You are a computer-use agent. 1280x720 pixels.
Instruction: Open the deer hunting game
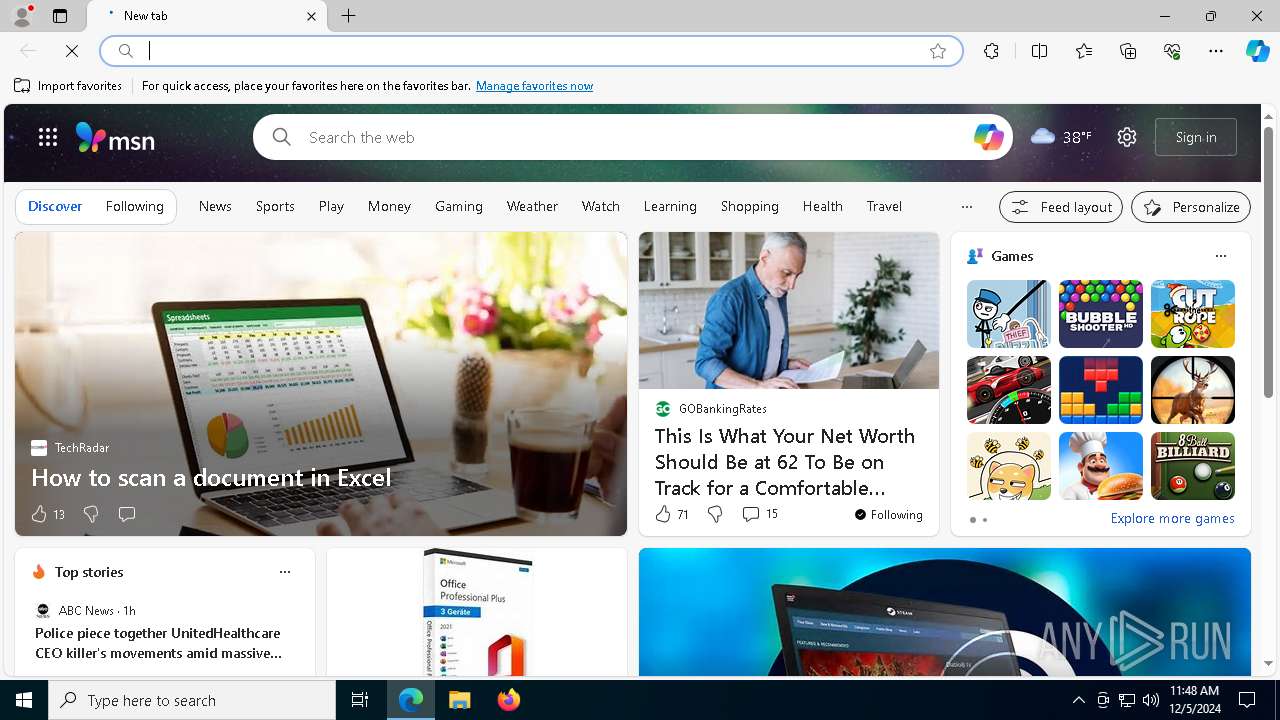pos(1193,390)
